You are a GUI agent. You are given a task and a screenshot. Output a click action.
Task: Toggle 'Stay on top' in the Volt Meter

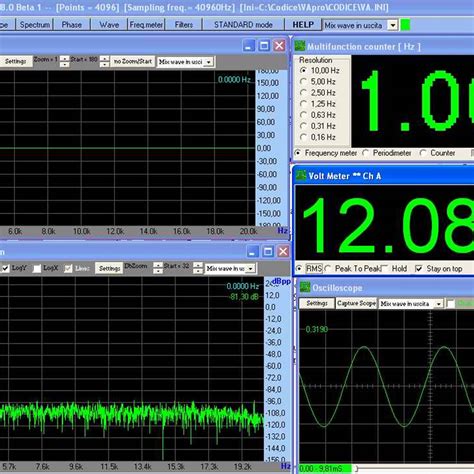pyautogui.click(x=419, y=268)
